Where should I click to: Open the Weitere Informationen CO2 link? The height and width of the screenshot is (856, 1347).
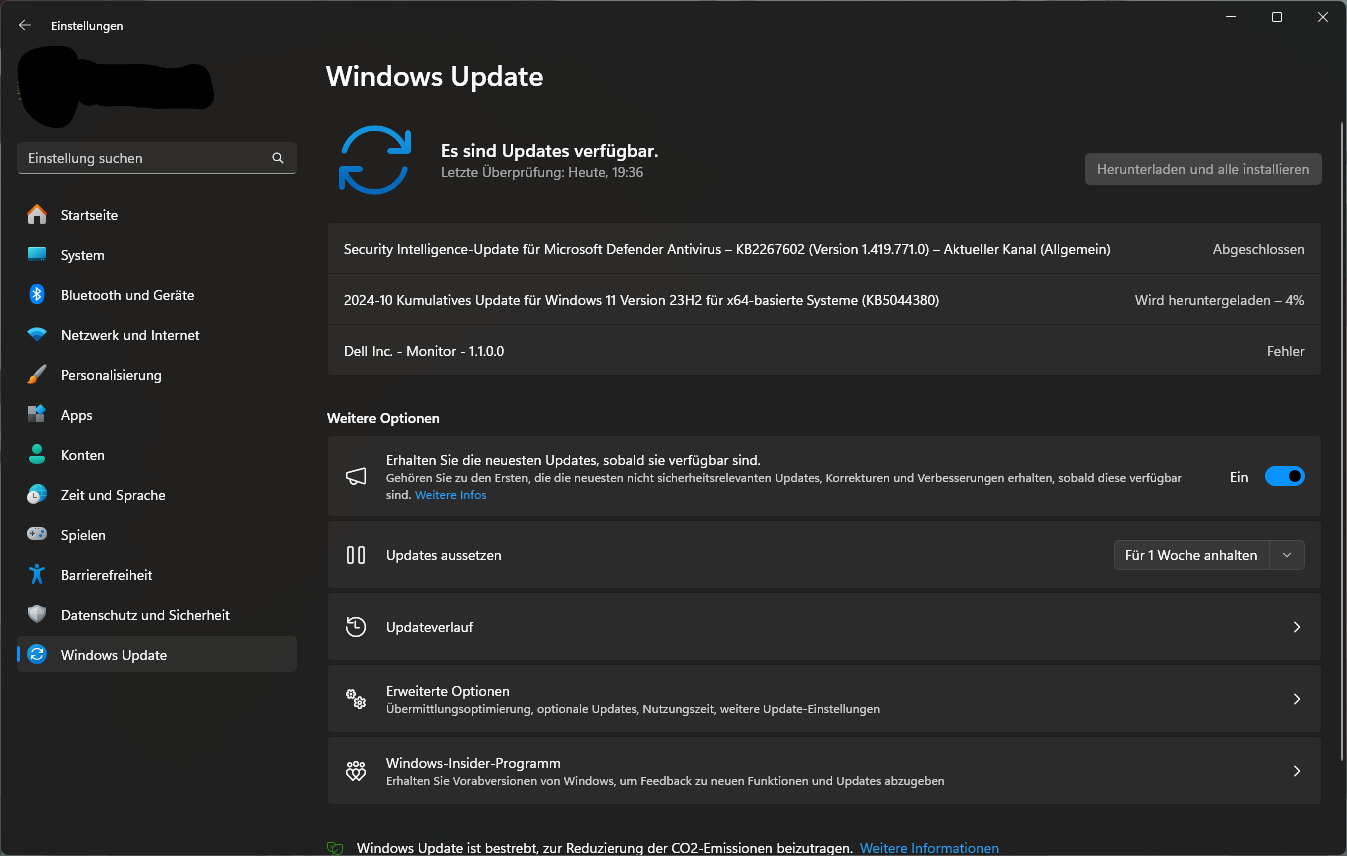(929, 848)
